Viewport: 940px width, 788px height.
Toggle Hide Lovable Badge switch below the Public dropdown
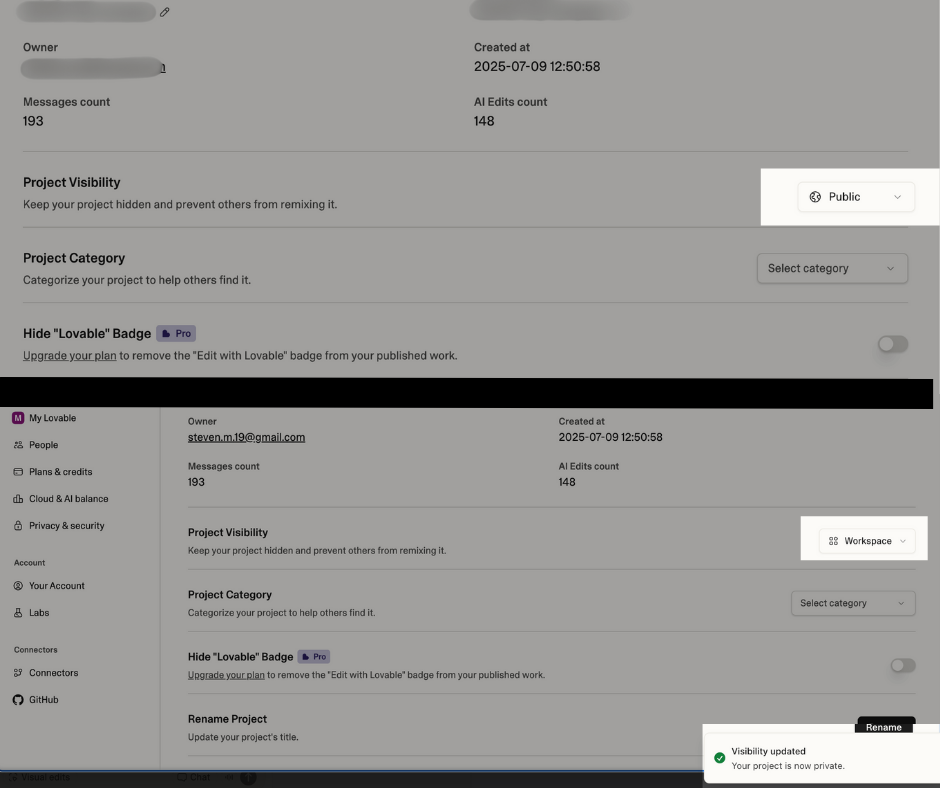coord(892,344)
